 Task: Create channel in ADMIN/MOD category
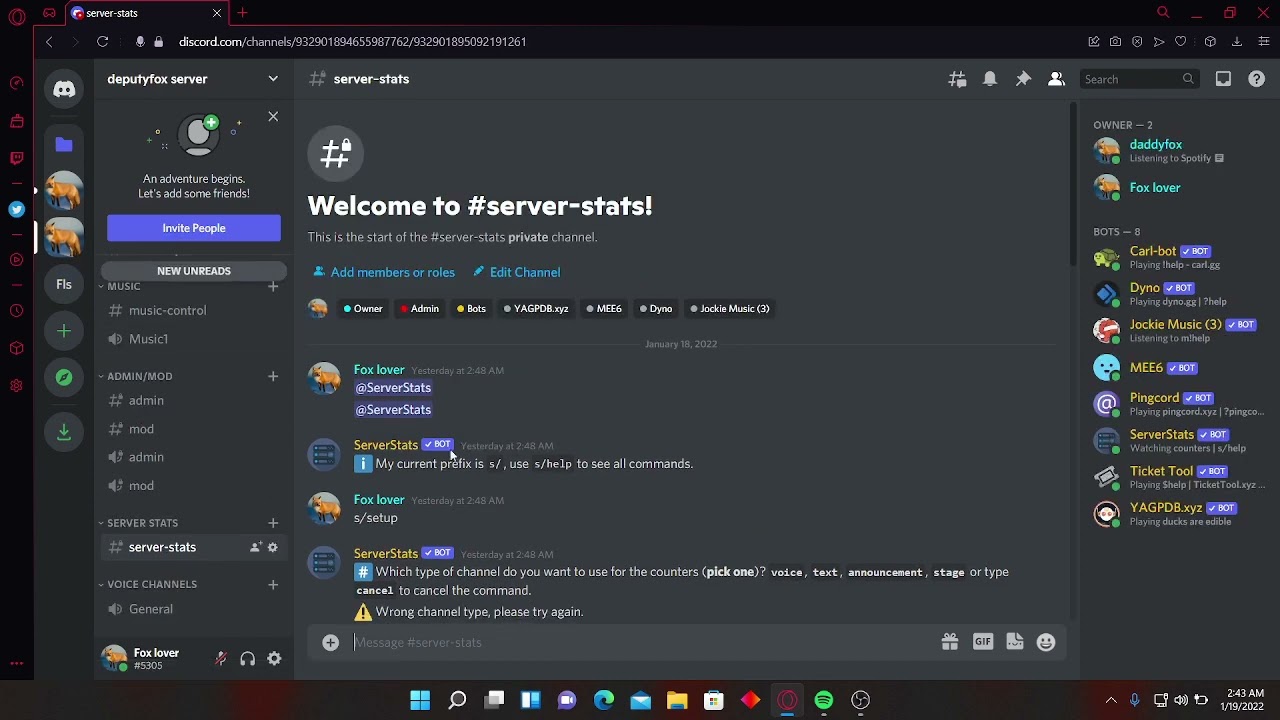(273, 376)
